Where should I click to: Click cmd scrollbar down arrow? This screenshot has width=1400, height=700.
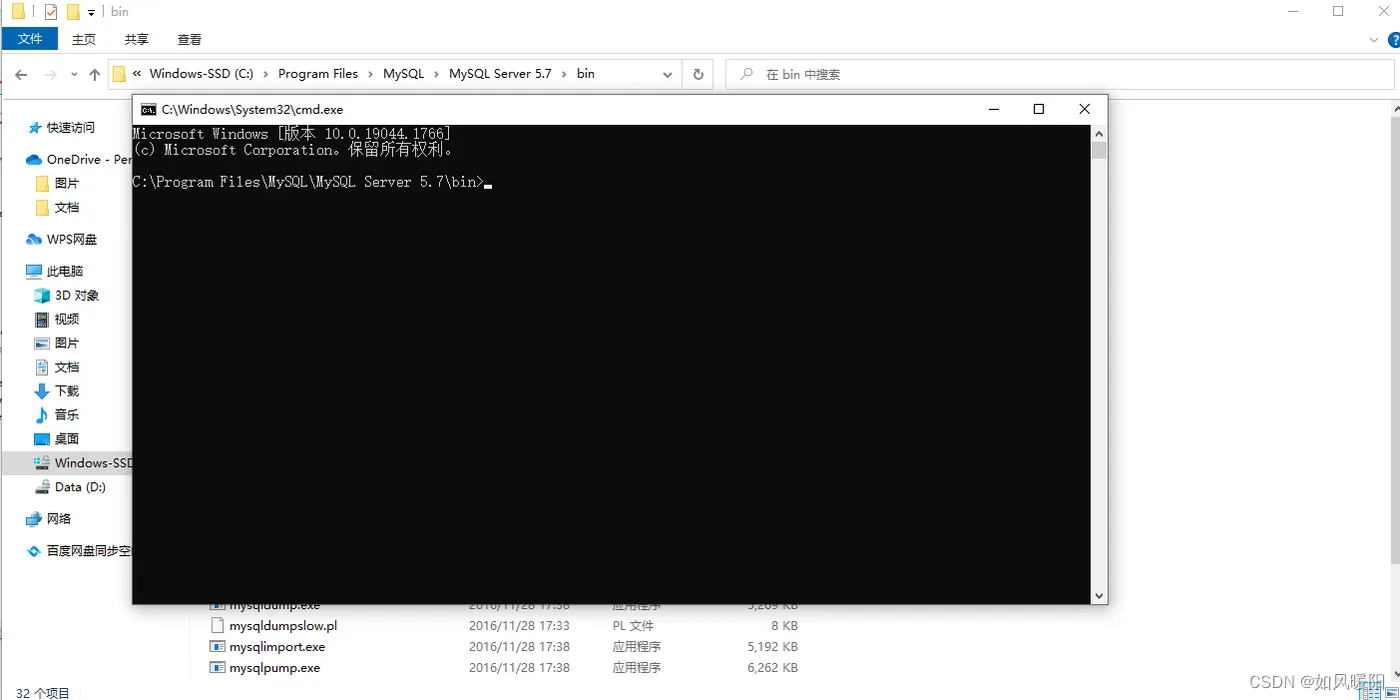pos(1099,596)
